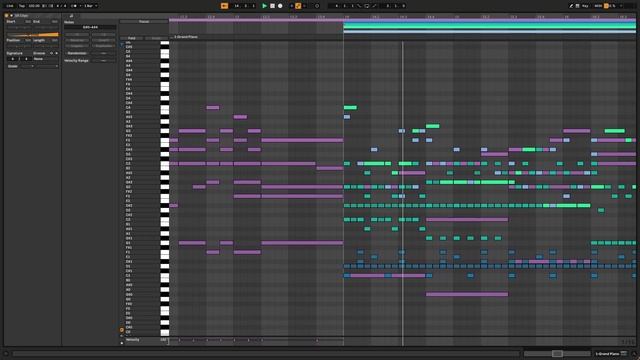The width and height of the screenshot is (640, 360).
Task: Toggle Draw Mode pencil icon
Action: [571, 6]
